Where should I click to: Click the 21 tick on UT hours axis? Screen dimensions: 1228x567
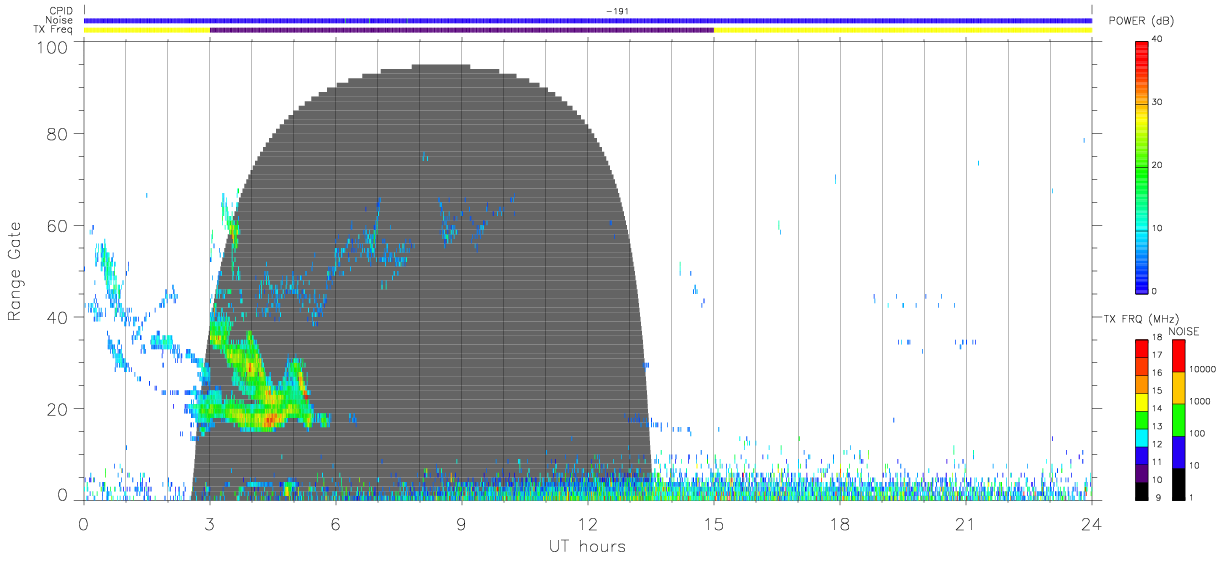click(x=966, y=523)
